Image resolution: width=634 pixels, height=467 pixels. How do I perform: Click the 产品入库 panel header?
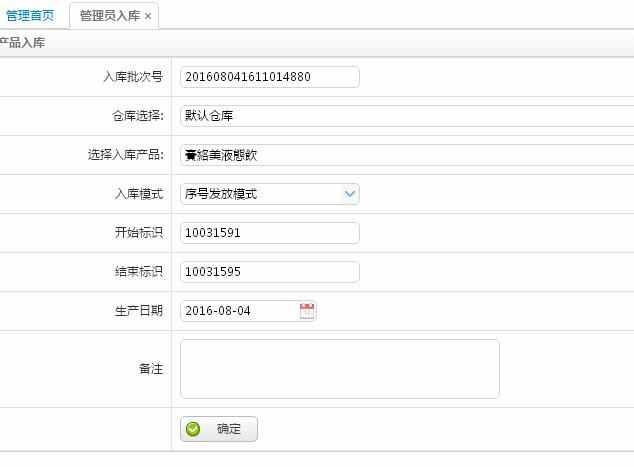click(x=22, y=44)
